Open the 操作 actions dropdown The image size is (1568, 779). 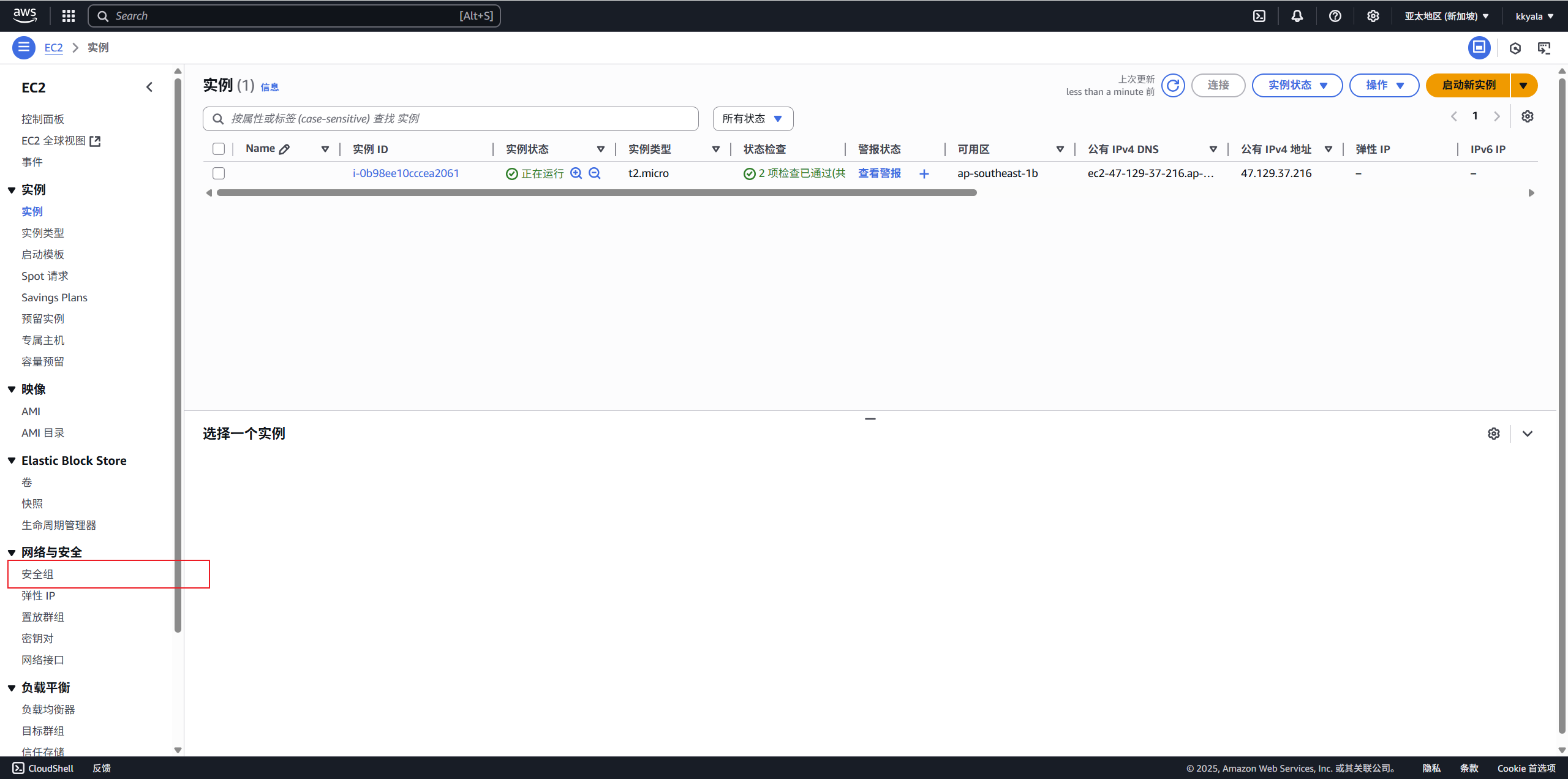pyautogui.click(x=1384, y=85)
